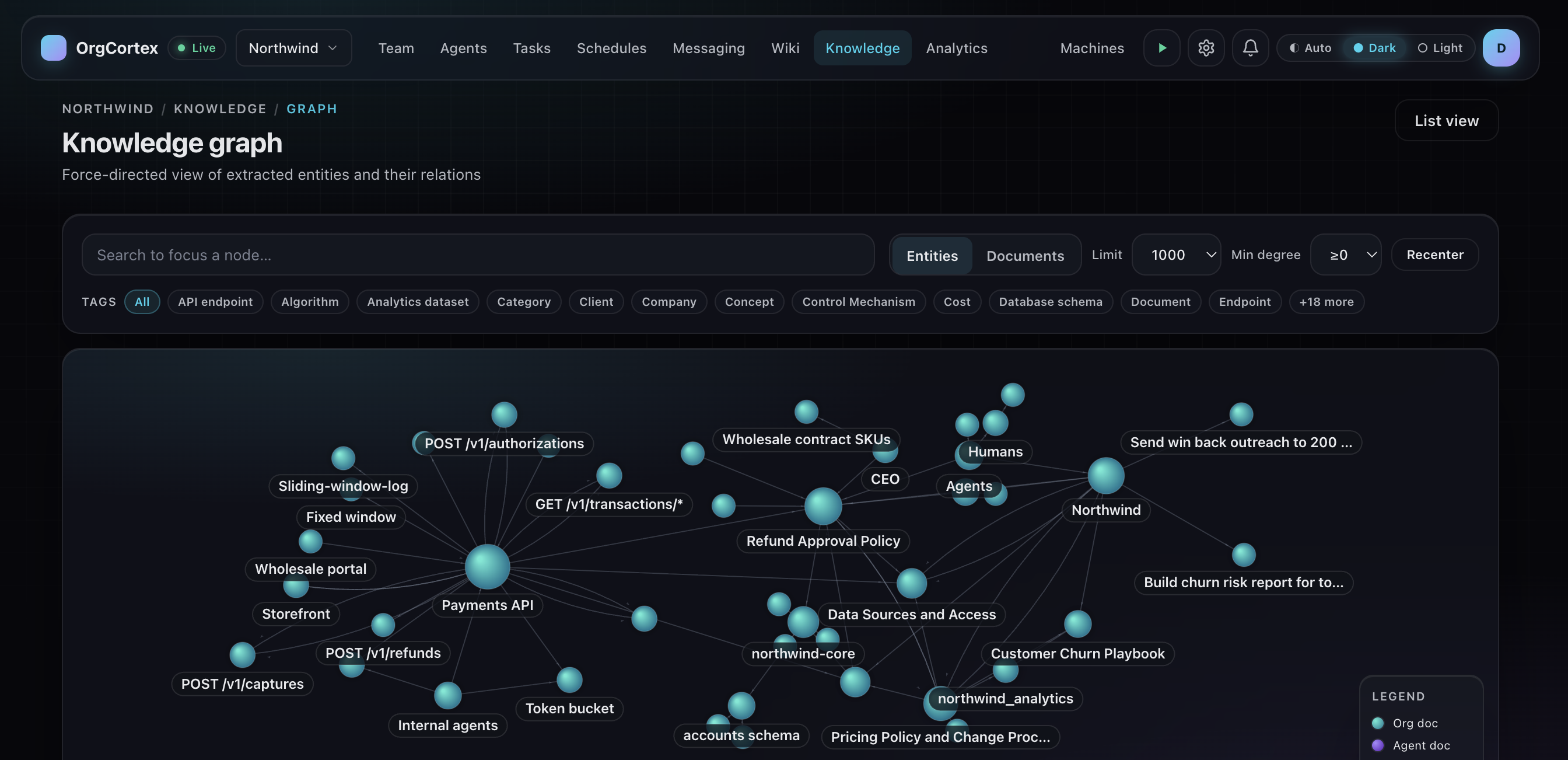Filter by Client tag
This screenshot has height=760, width=1568.
coord(596,301)
